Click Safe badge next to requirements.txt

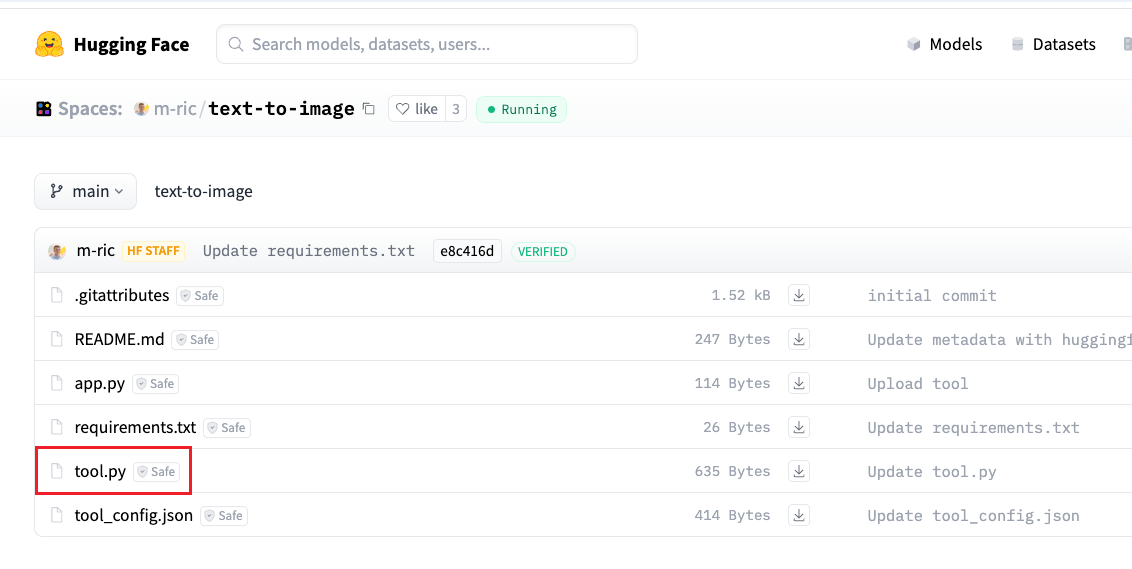227,427
